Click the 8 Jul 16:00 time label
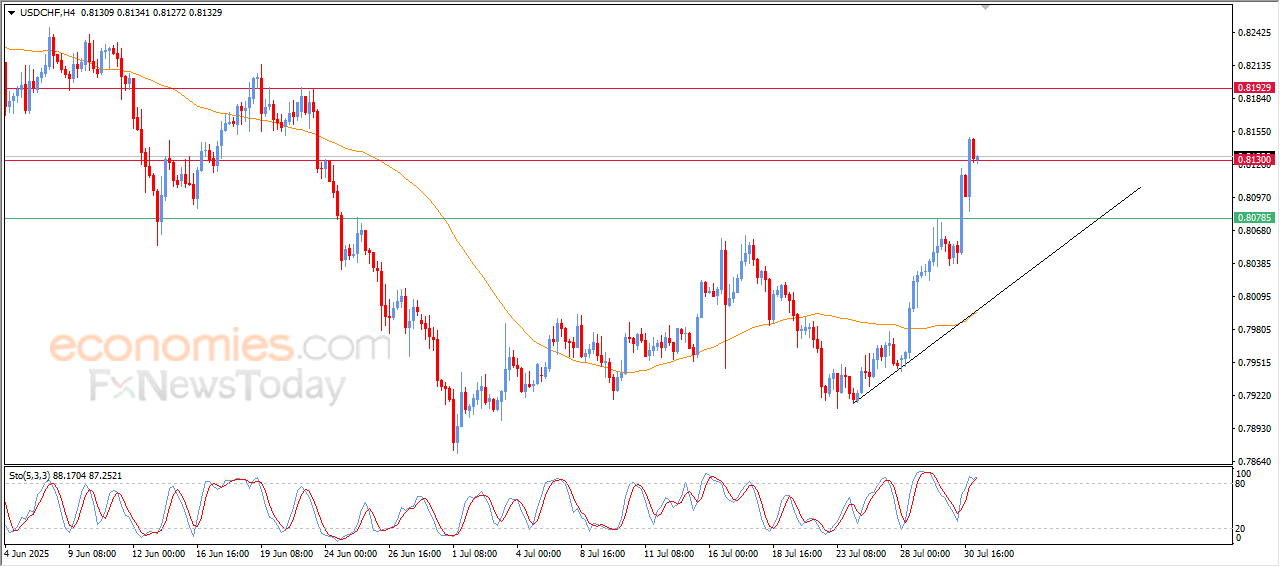 (604, 552)
